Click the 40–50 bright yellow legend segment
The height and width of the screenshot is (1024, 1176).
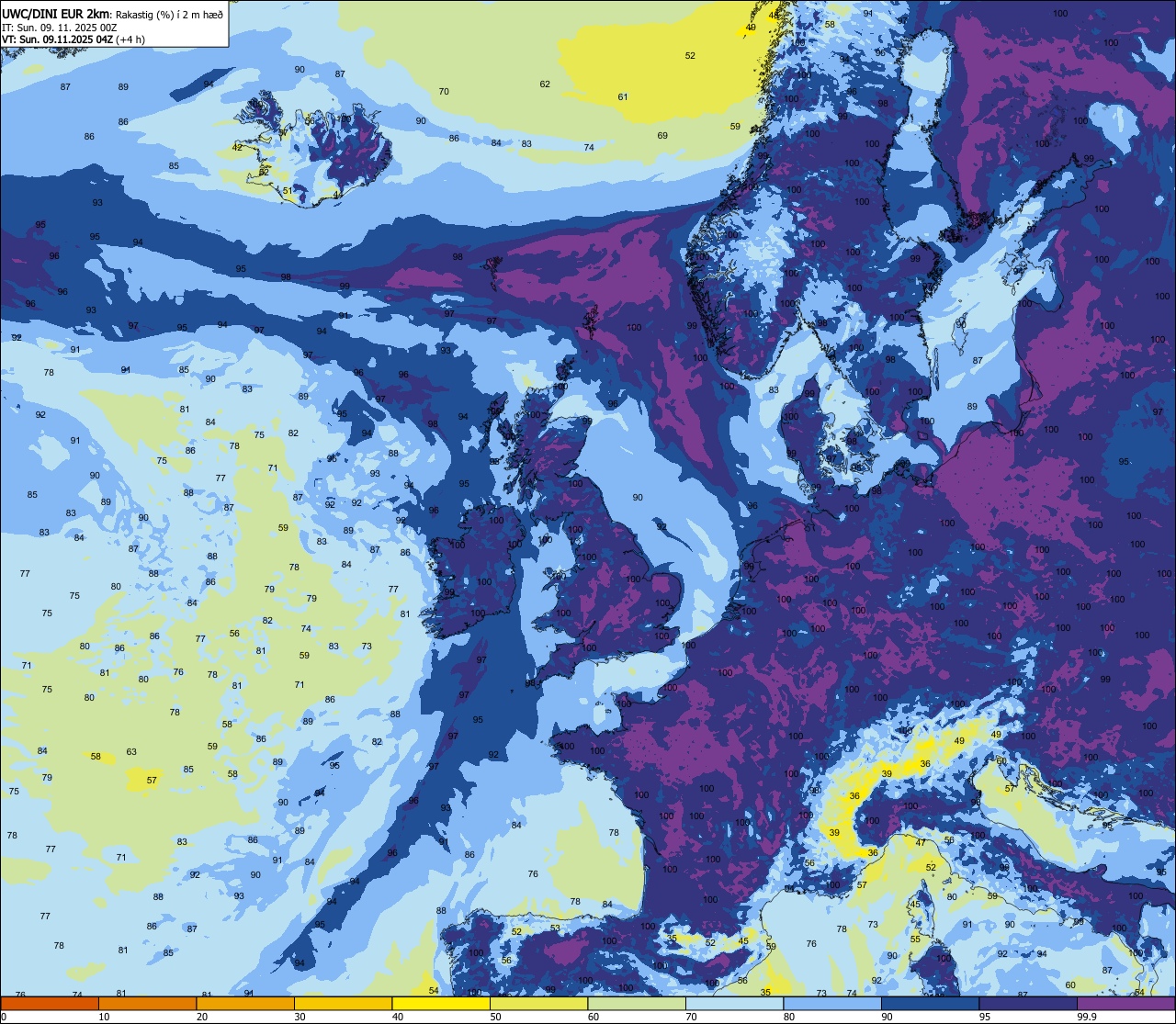pos(441,1004)
